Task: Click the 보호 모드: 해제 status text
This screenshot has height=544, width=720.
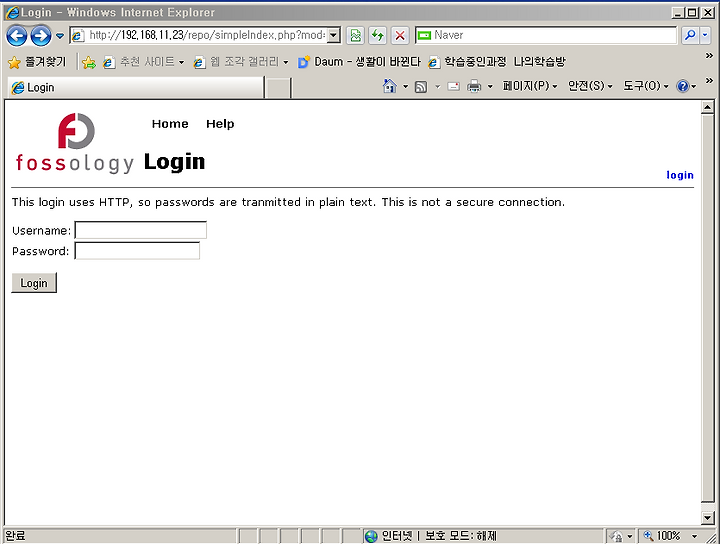Action: 461,536
